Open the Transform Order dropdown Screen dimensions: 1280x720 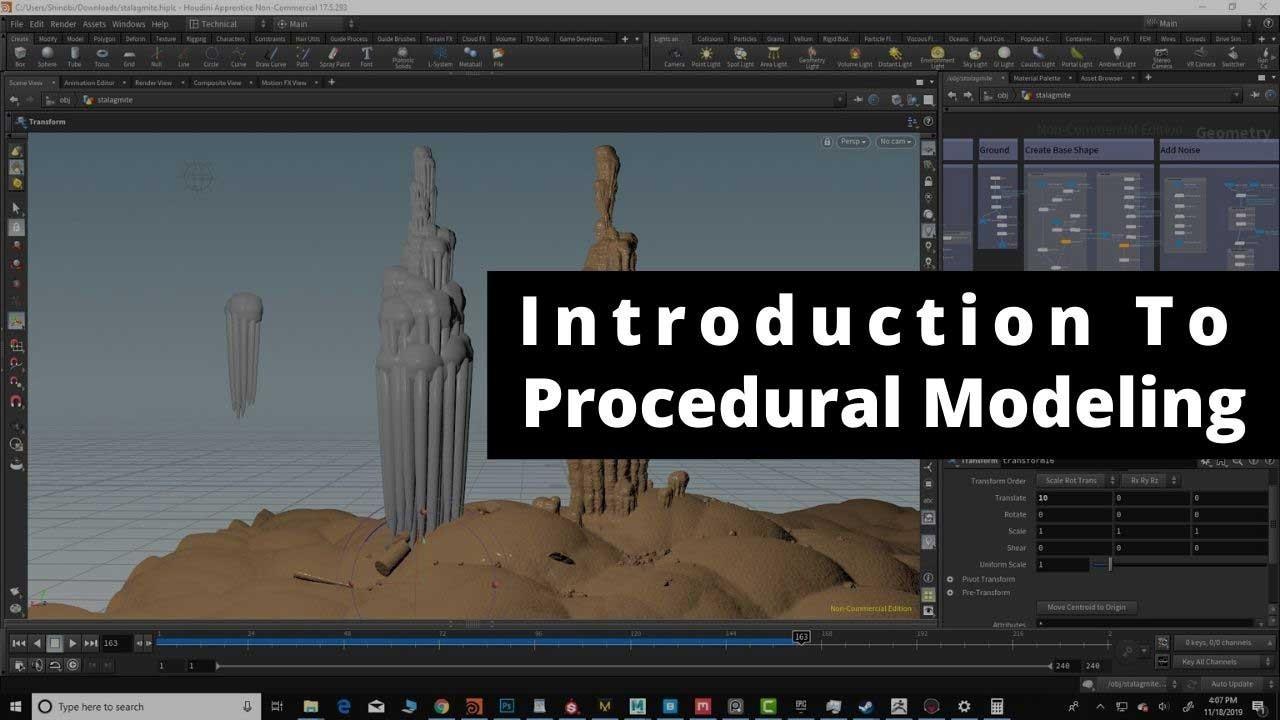tap(1076, 481)
